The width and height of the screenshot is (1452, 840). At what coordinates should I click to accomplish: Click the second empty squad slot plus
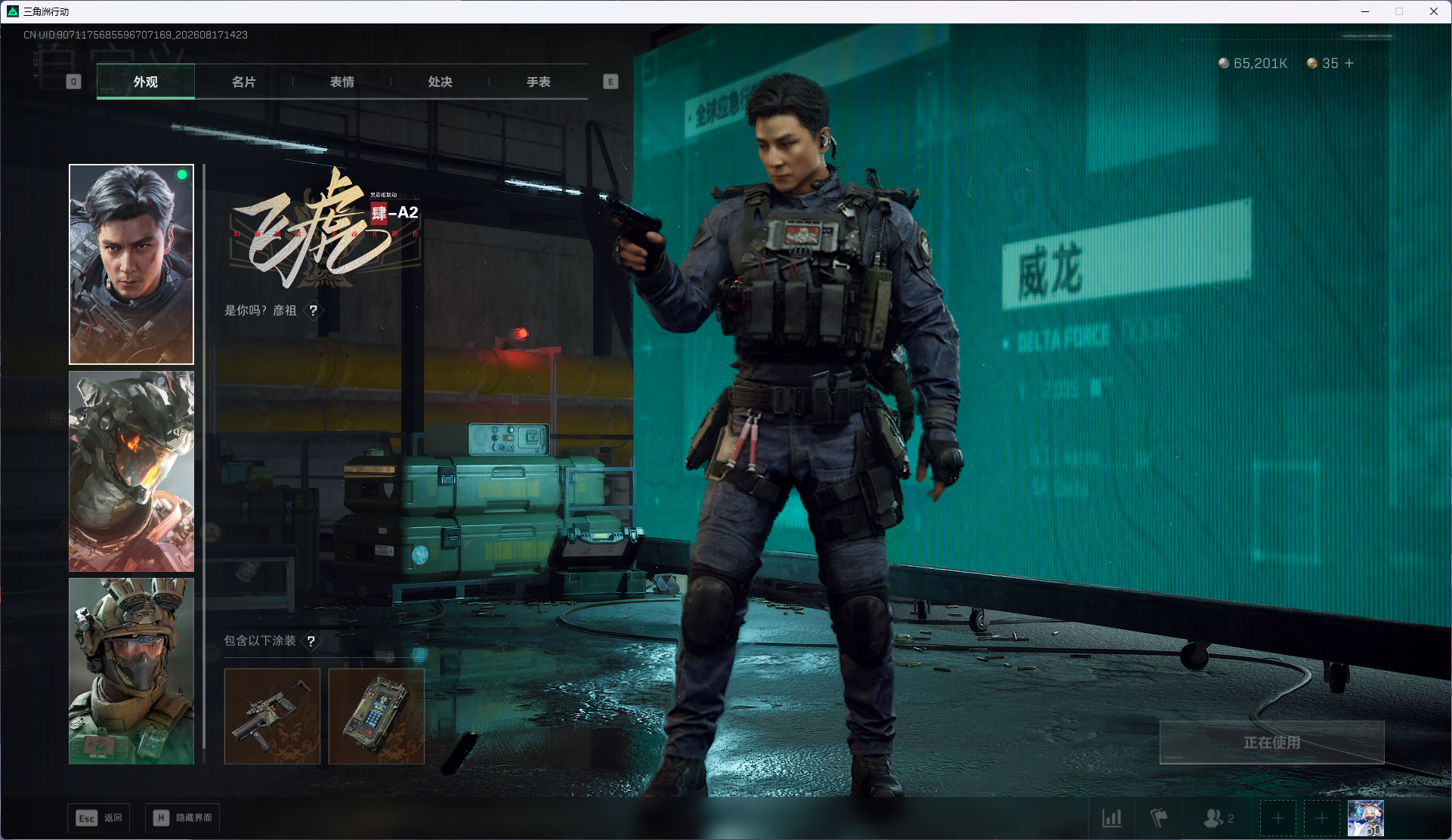coord(1321,818)
